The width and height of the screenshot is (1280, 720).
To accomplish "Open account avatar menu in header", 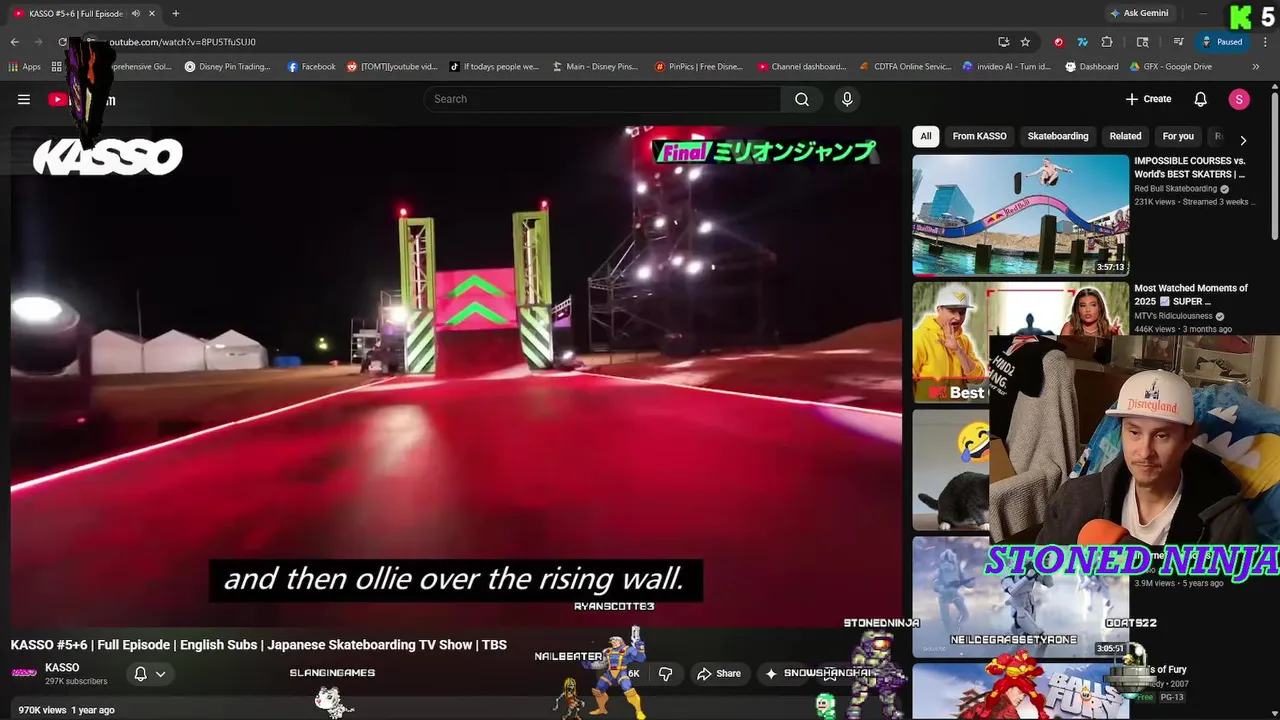I will [1239, 99].
